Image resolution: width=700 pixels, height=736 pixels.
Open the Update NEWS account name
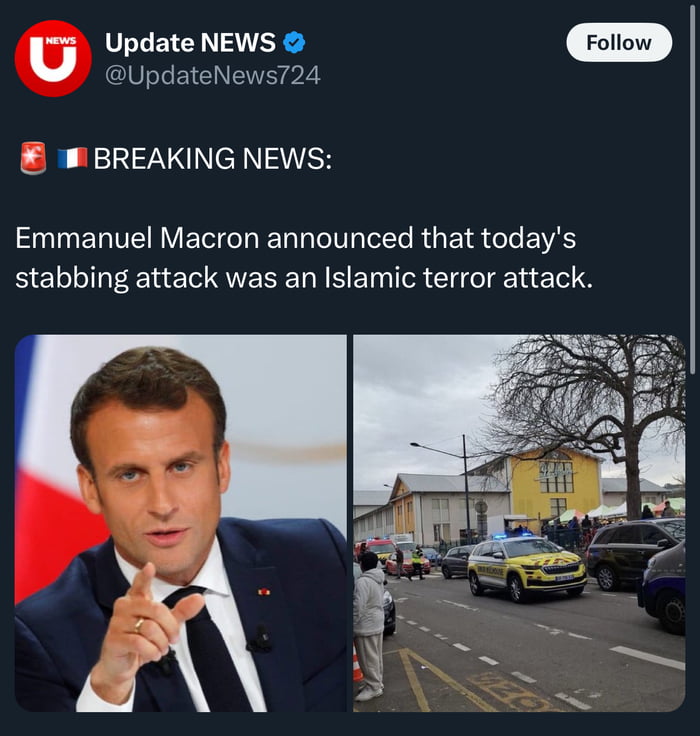(x=190, y=43)
